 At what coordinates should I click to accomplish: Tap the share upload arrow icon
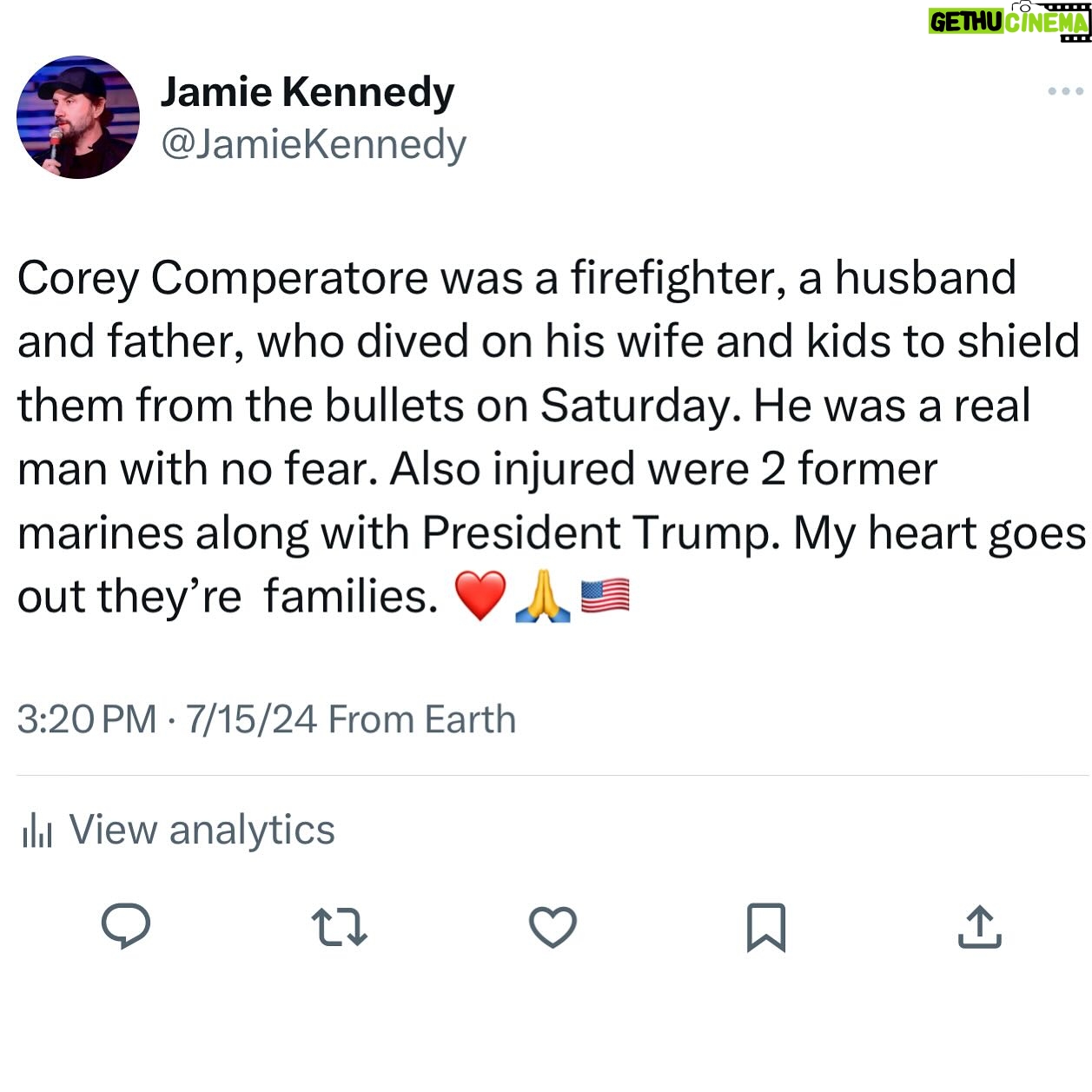click(979, 926)
